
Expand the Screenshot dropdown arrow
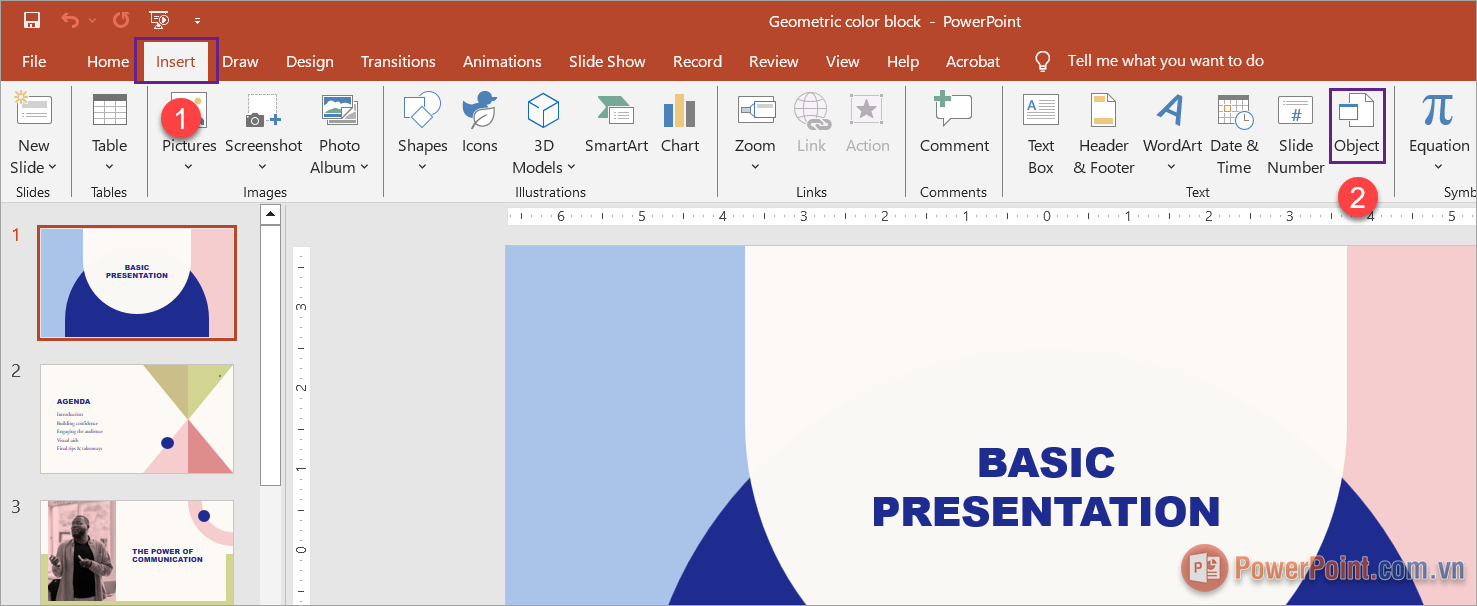click(x=264, y=167)
